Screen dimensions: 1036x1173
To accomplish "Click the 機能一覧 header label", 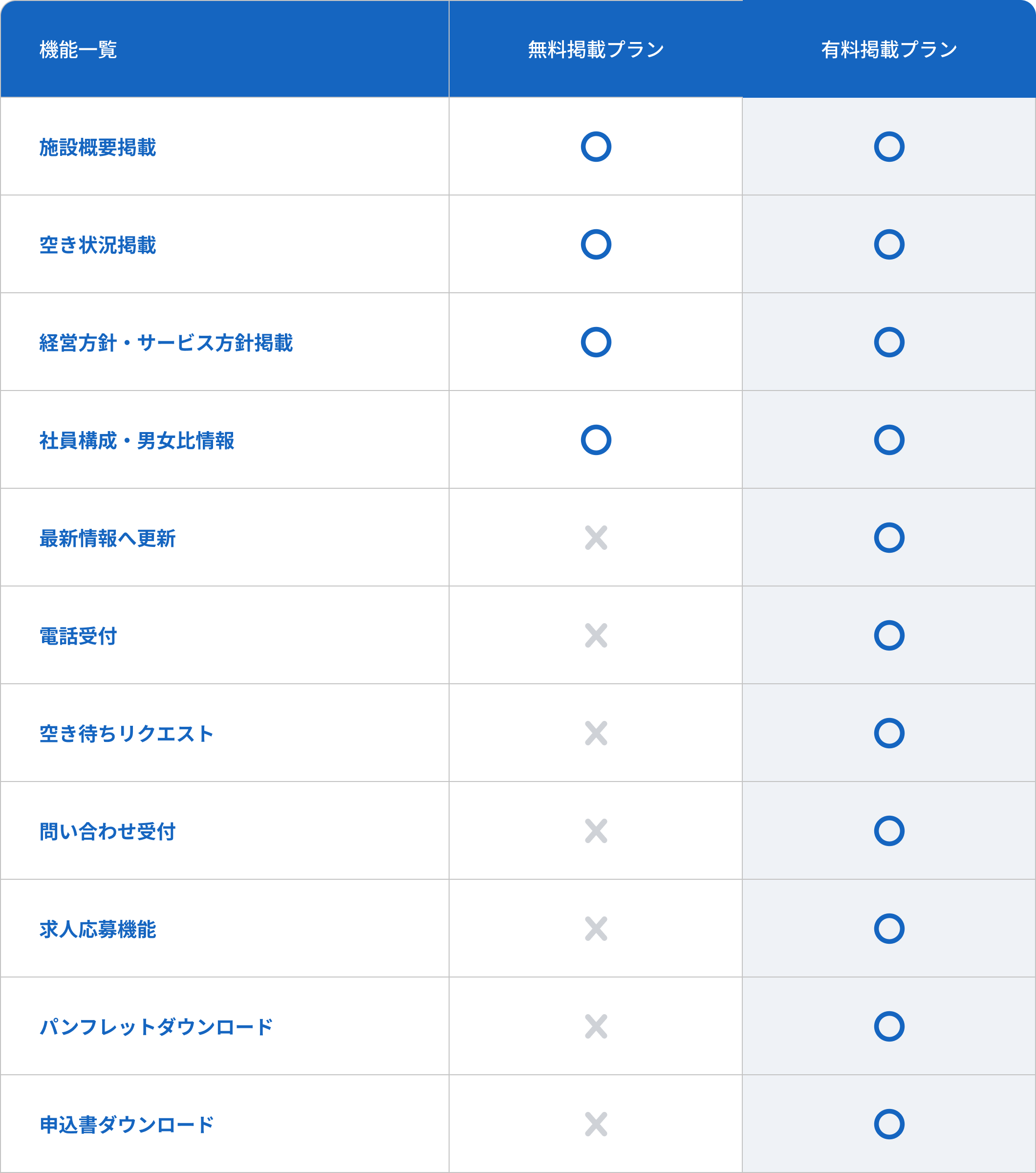I will pyautogui.click(x=78, y=50).
